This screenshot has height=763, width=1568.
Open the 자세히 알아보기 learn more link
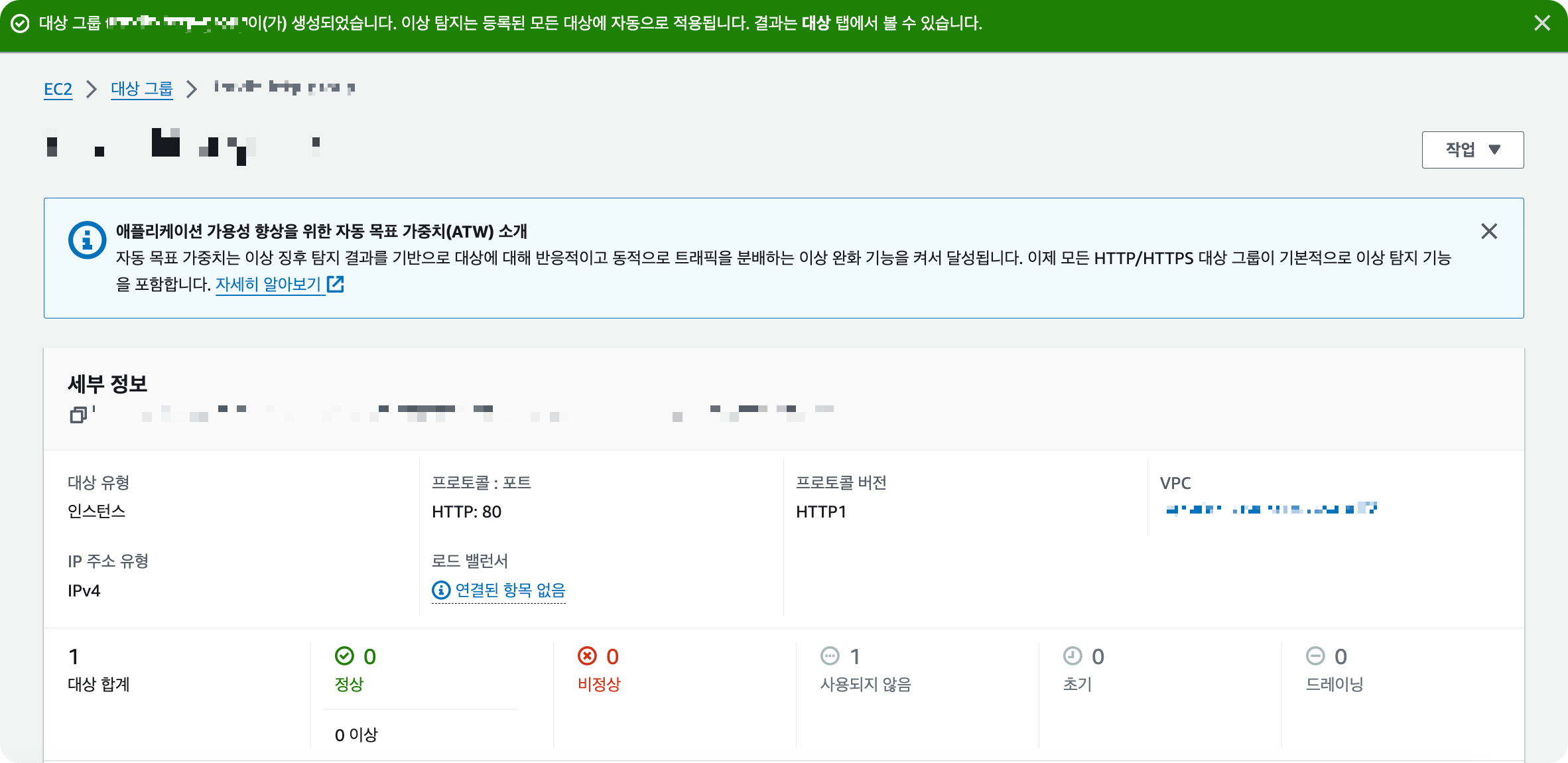click(x=268, y=285)
